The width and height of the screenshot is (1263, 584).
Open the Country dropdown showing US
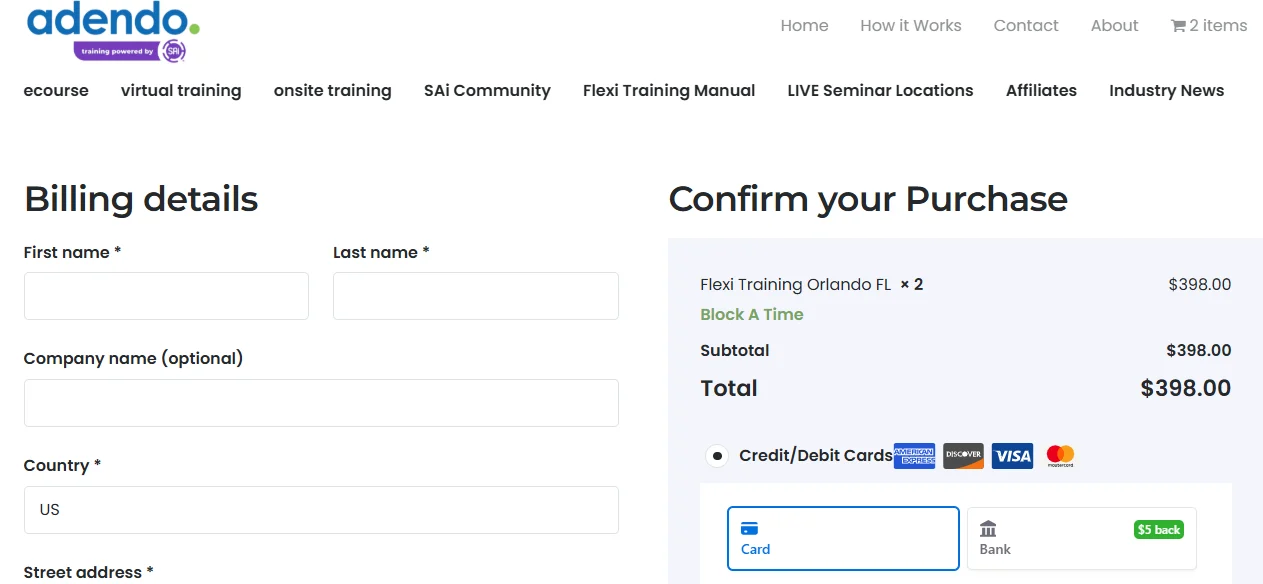[321, 510]
